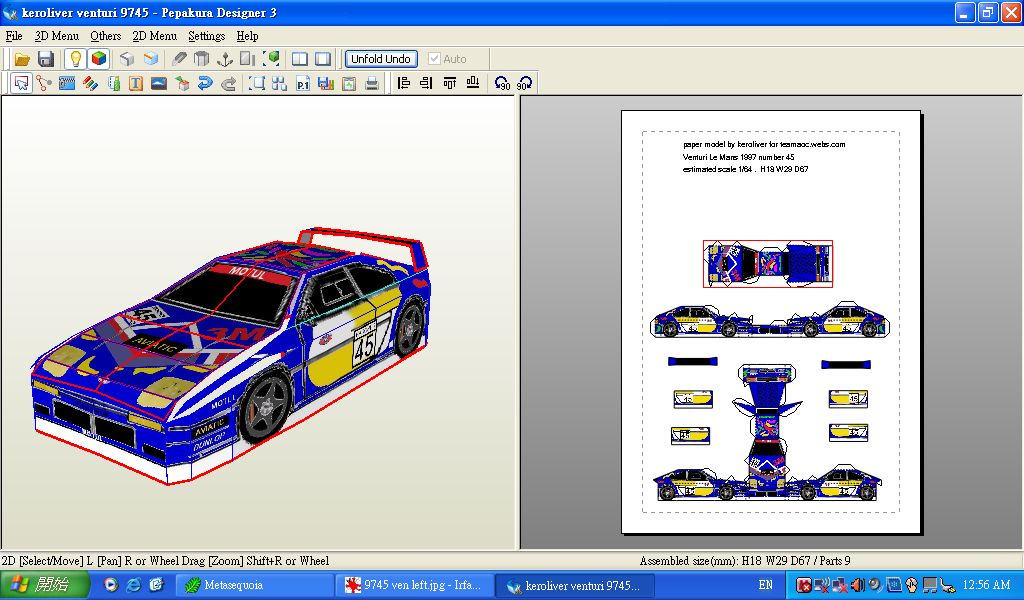1024x600 pixels.
Task: Click the four-squares arrange parts icon
Action: point(280,84)
